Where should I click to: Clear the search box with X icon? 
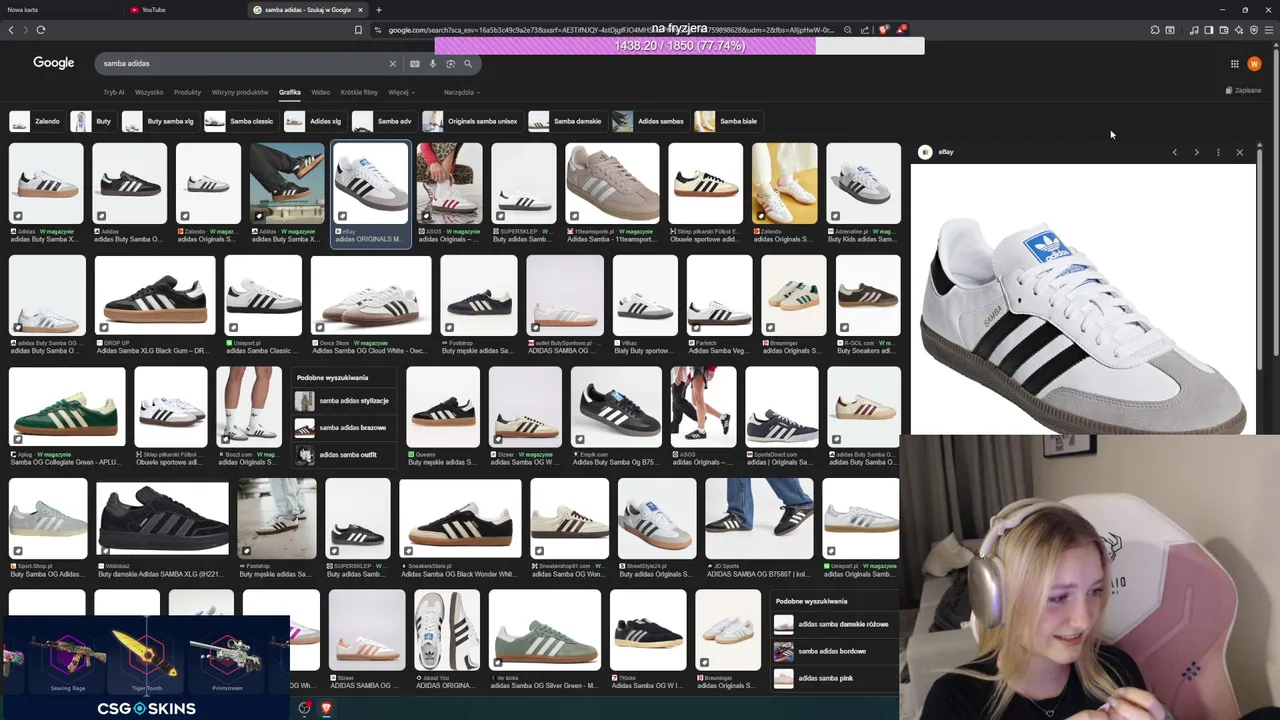click(x=392, y=63)
